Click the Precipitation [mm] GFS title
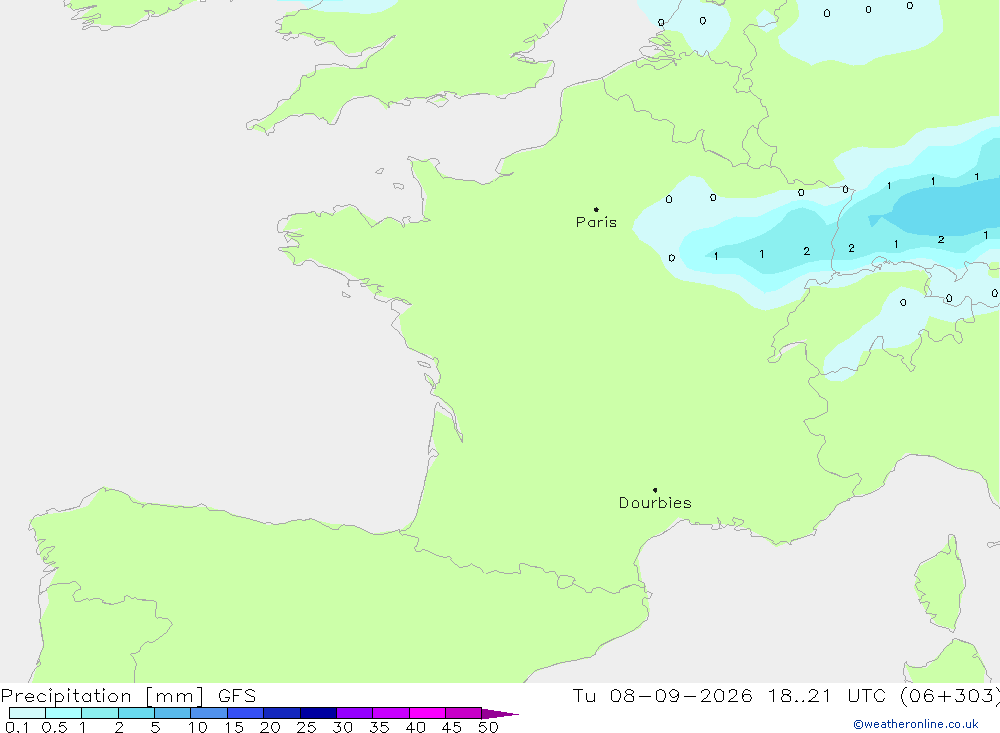1000x733 pixels. (x=128, y=695)
